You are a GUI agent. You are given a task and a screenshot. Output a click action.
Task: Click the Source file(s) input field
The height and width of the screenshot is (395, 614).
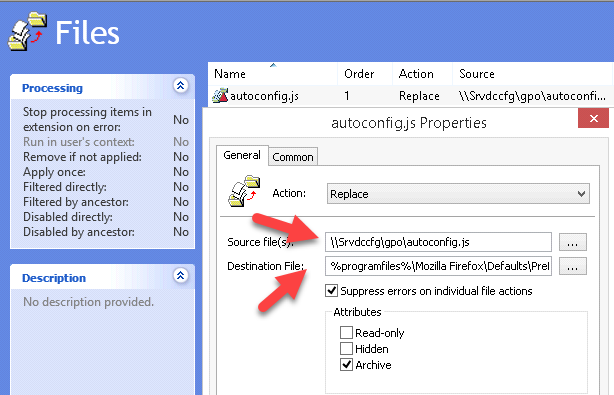point(438,242)
